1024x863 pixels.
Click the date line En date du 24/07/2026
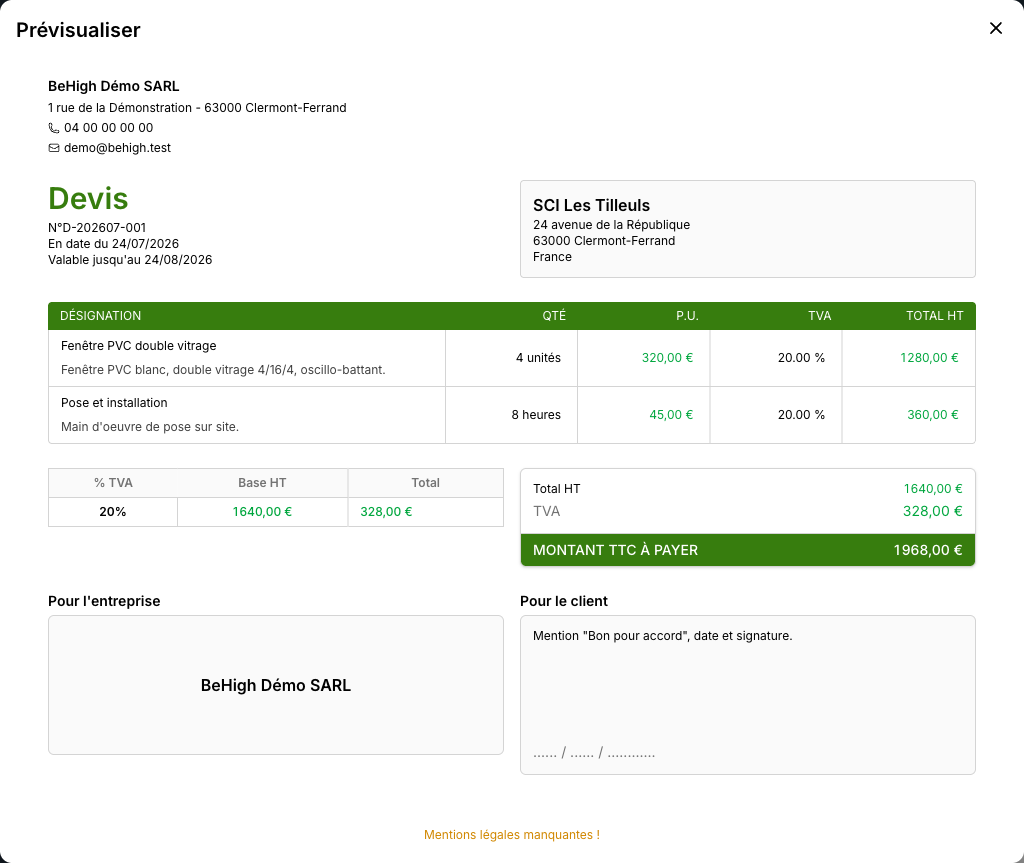coord(114,244)
